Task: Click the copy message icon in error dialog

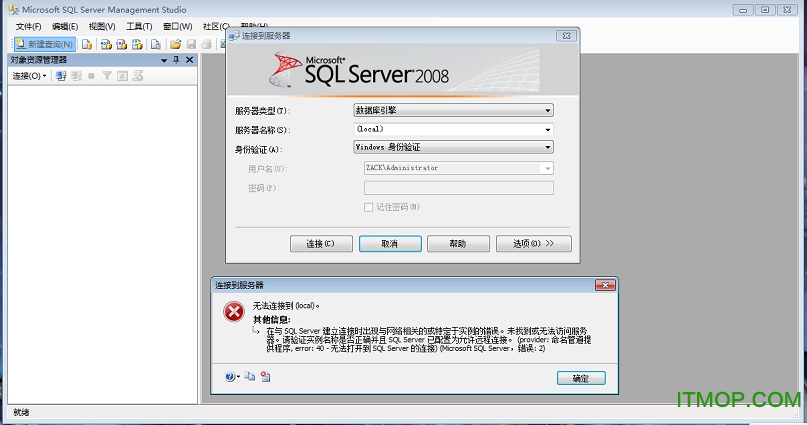Action: click(x=250, y=377)
